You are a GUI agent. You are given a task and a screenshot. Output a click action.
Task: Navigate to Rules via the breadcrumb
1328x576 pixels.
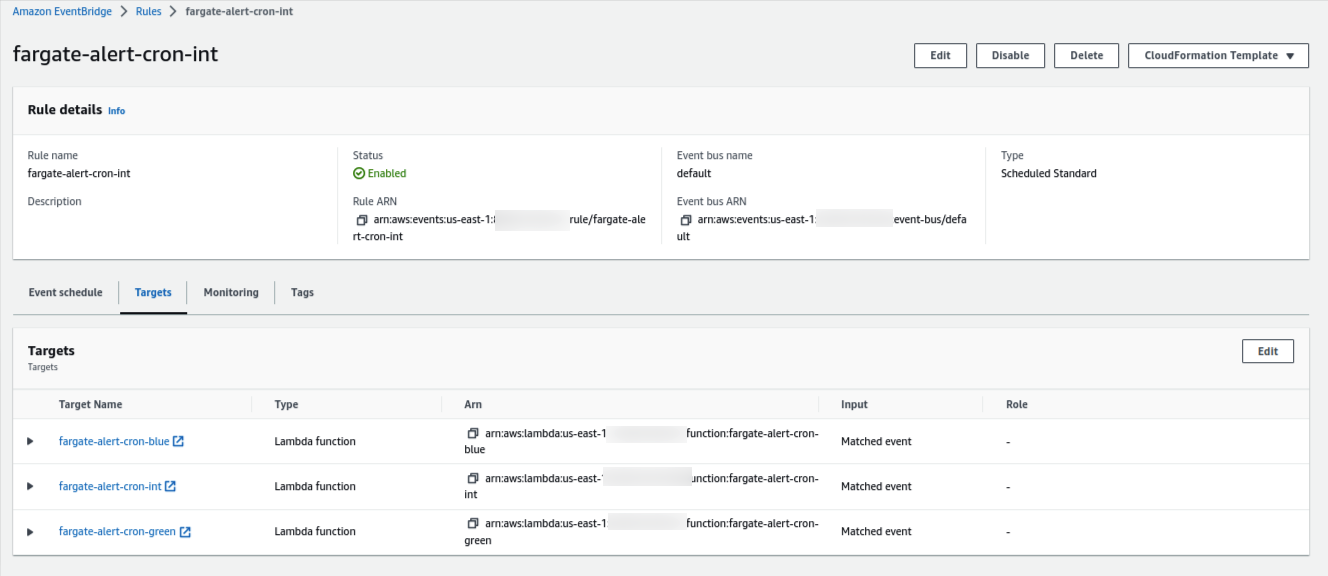tap(148, 11)
